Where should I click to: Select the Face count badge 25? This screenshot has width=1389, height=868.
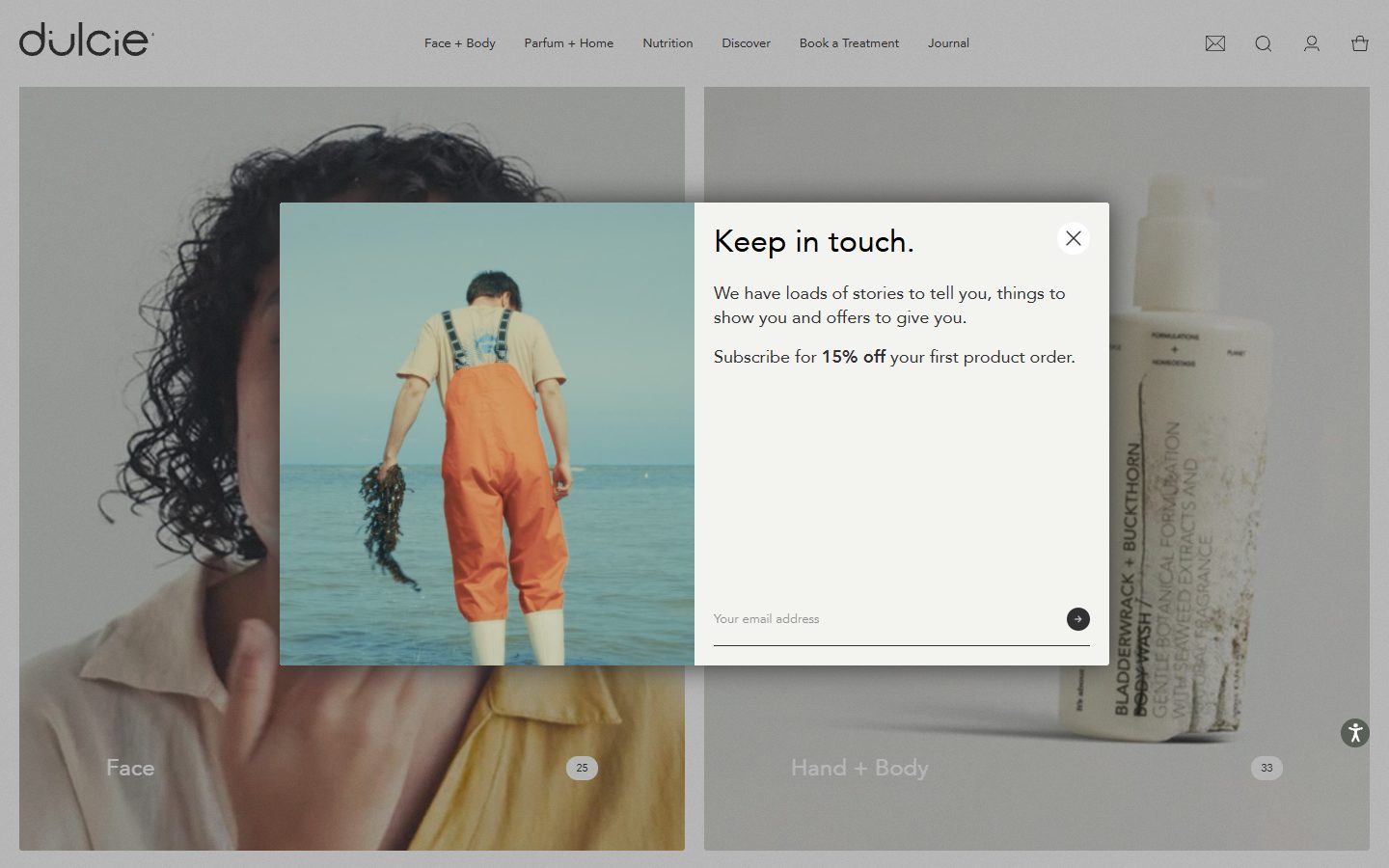tap(582, 768)
